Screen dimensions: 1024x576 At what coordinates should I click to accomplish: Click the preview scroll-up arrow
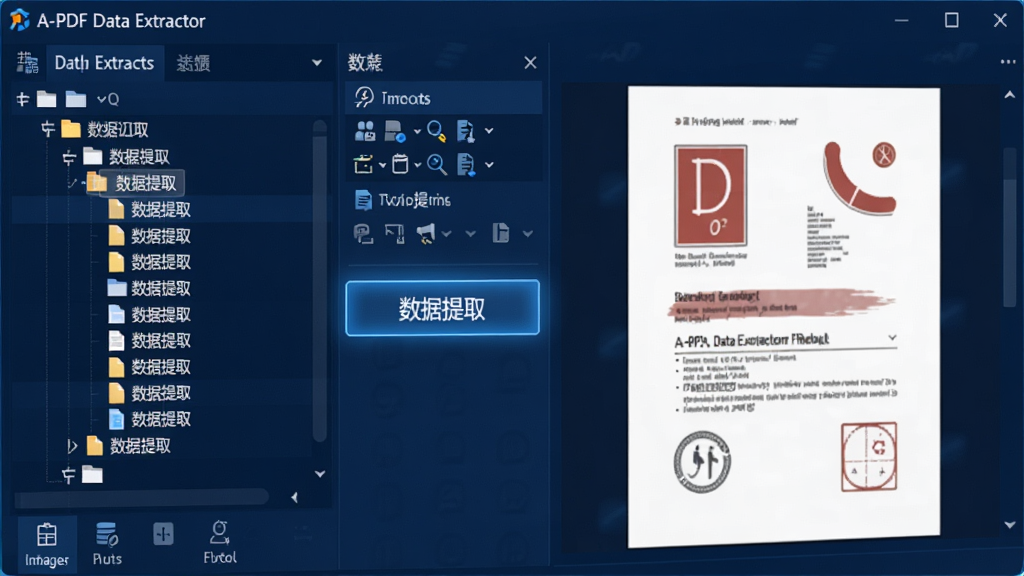[1010, 95]
